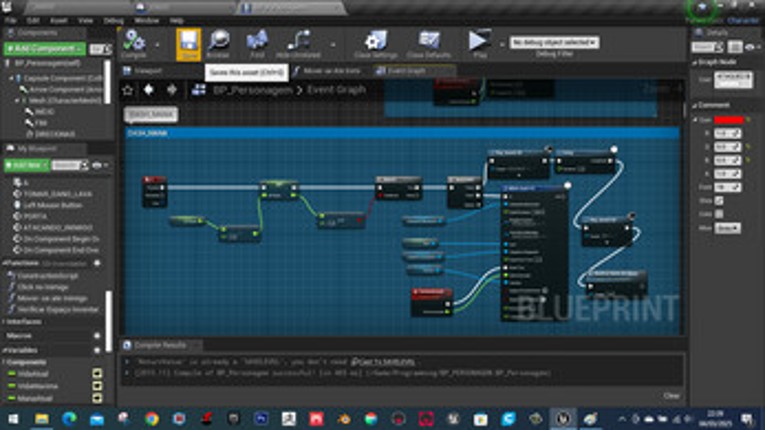The height and width of the screenshot is (430, 765).
Task: Click the Details panel search box
Action: (707, 47)
